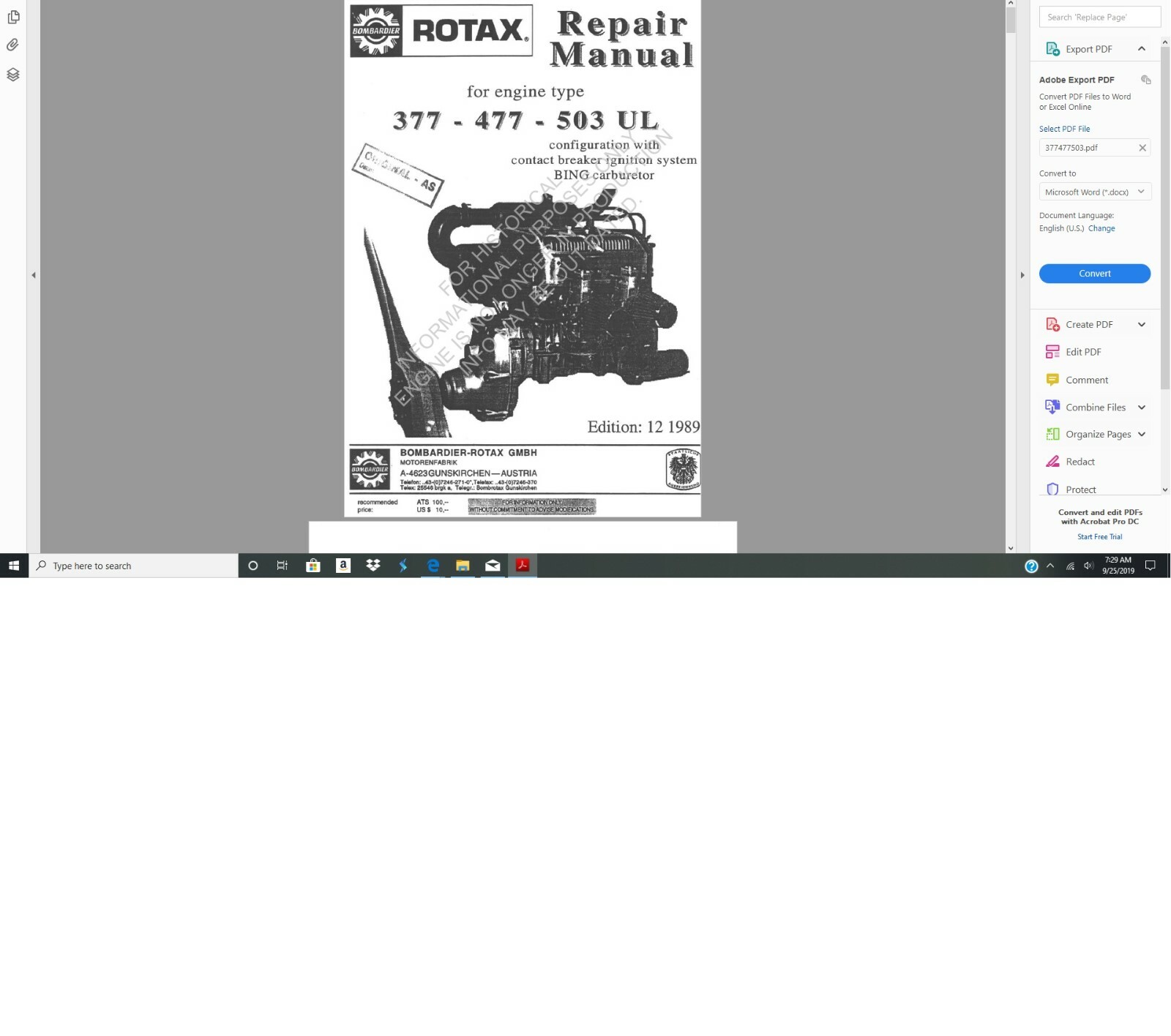Open the Protect tool
This screenshot has height=1036, width=1171.
1080,489
